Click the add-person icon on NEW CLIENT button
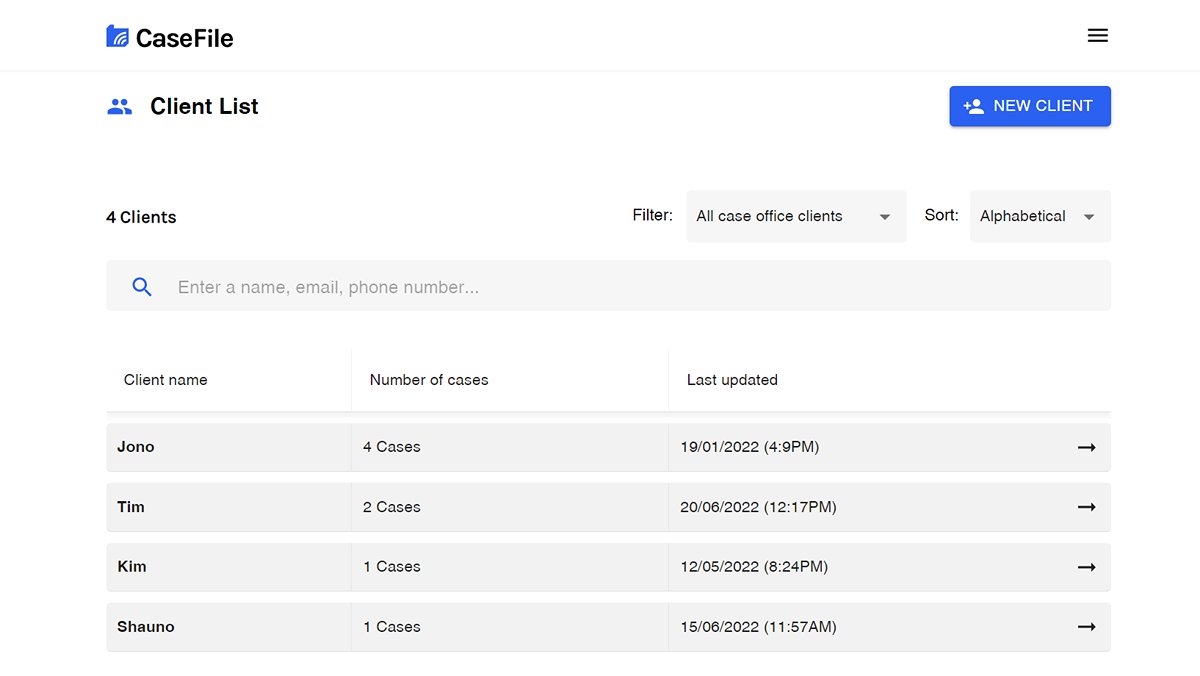 (974, 105)
